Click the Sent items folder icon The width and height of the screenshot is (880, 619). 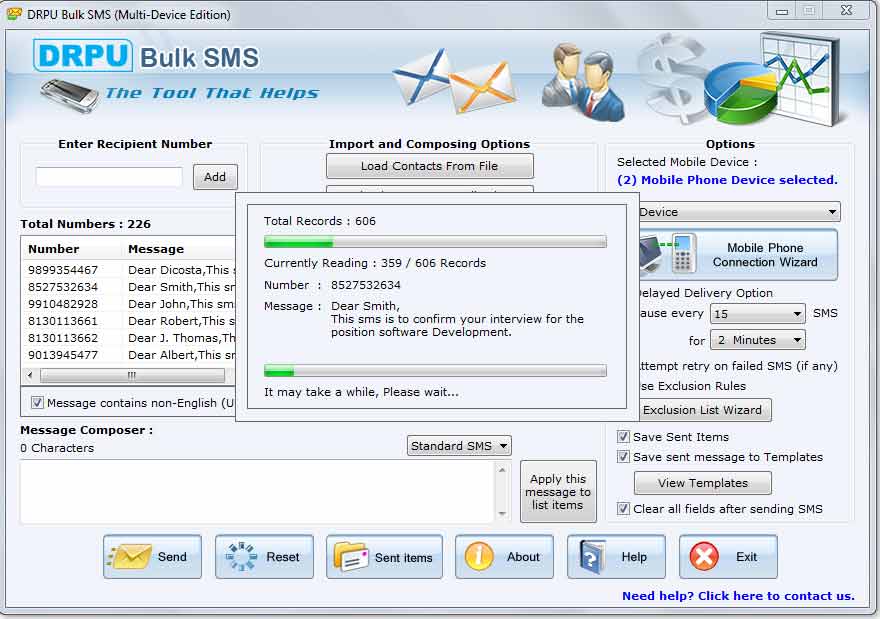coord(351,557)
